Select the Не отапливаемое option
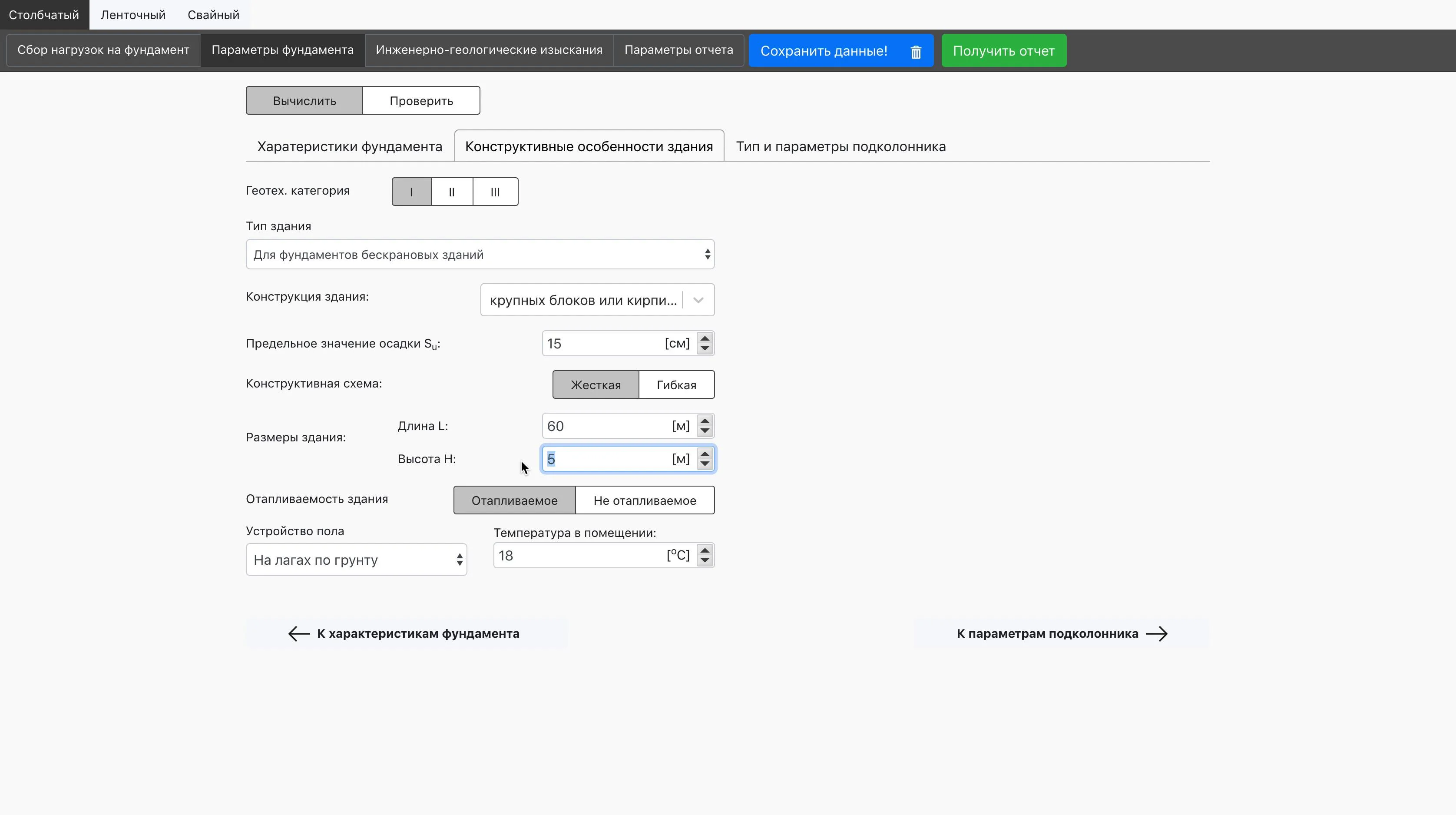Screen dimensions: 1456x815 click(x=644, y=501)
